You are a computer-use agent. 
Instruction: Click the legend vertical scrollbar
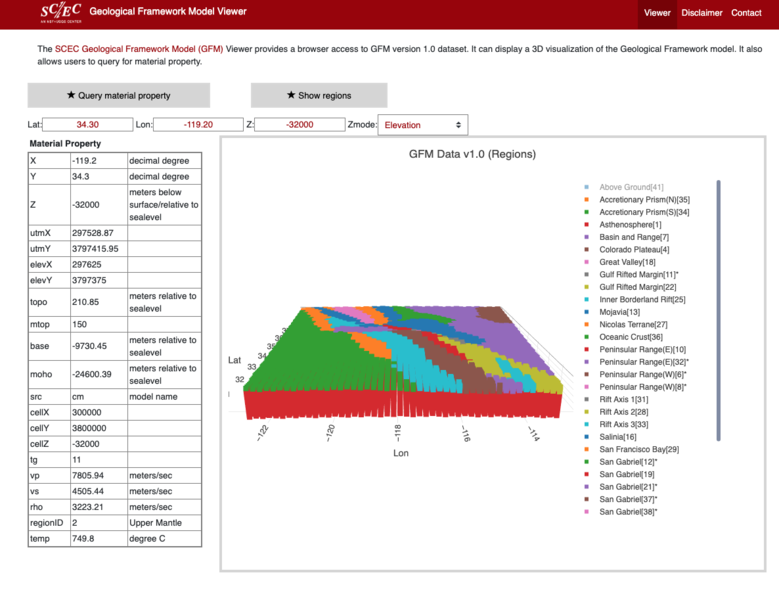coord(718,310)
